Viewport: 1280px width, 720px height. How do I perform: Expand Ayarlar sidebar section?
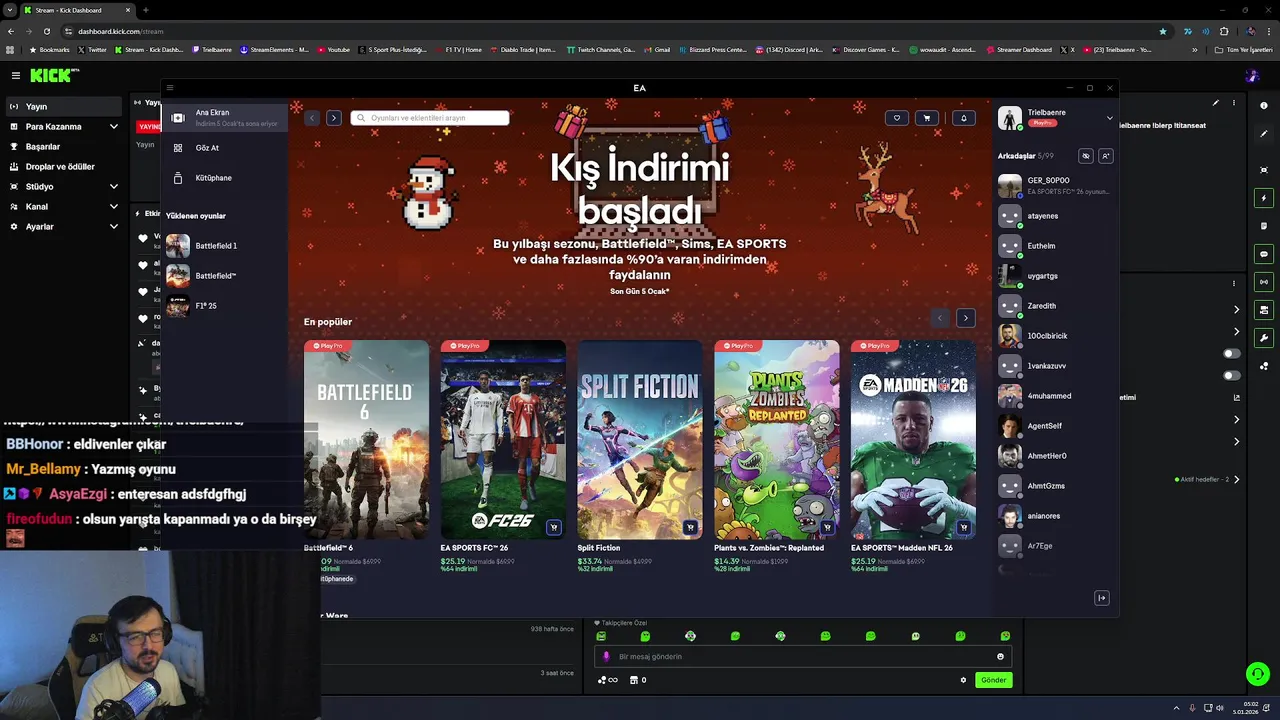(114, 227)
